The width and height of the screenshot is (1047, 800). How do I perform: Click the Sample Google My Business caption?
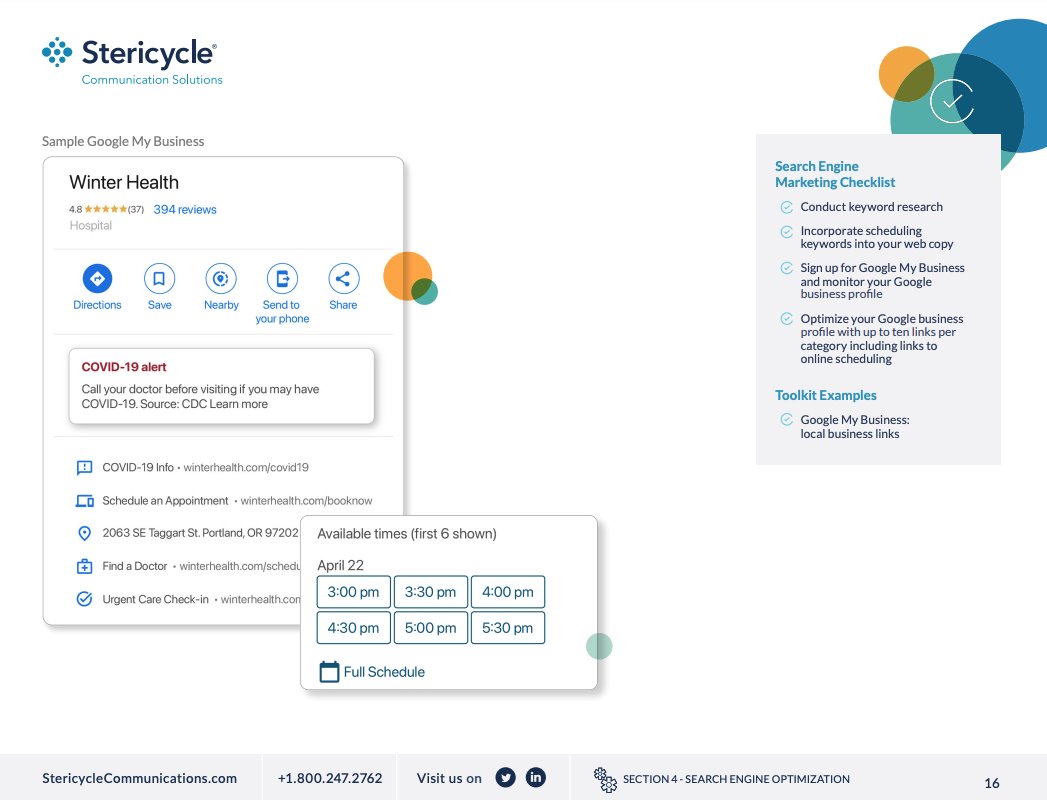click(123, 142)
